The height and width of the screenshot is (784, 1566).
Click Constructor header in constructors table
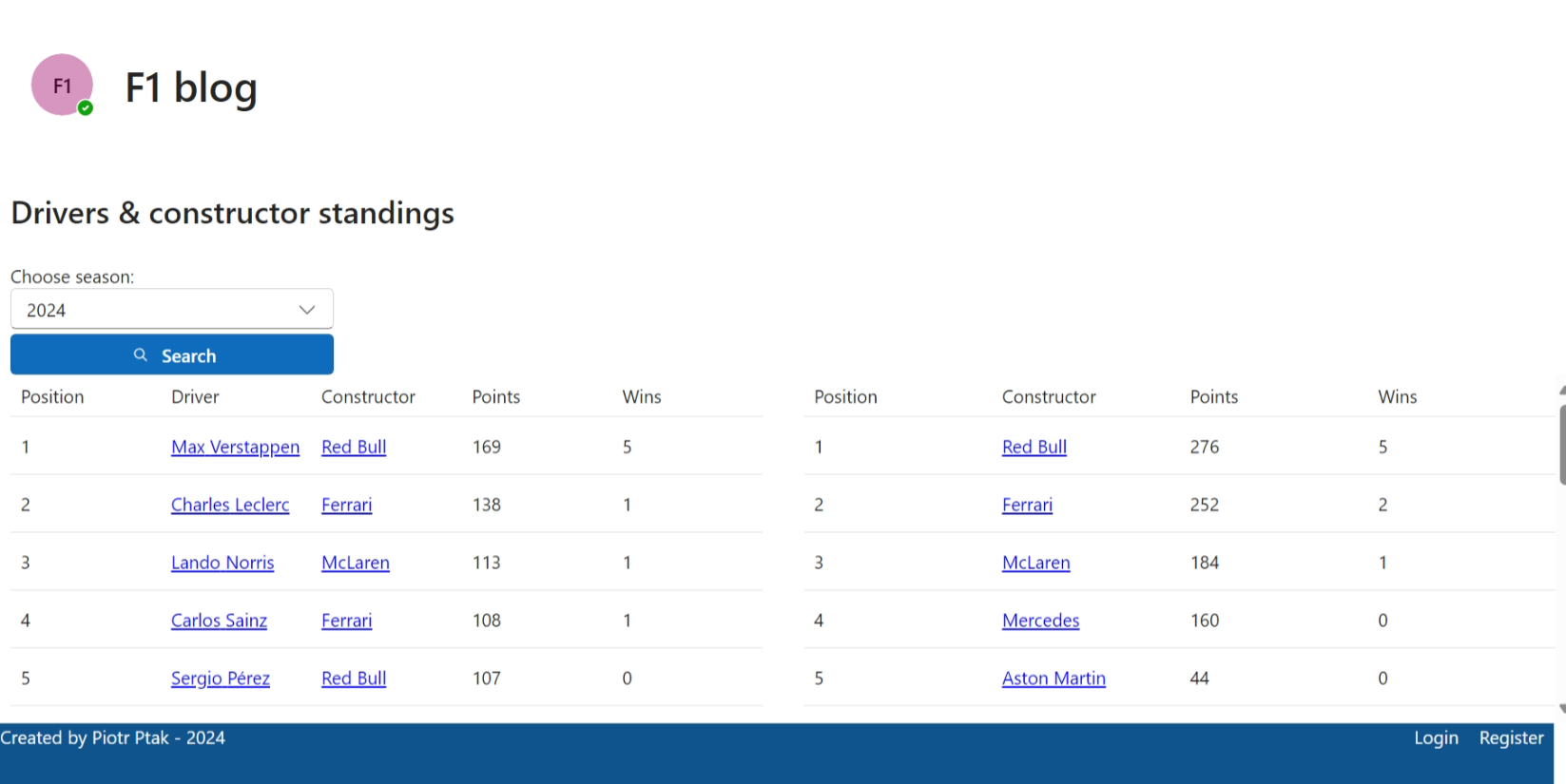click(1049, 396)
